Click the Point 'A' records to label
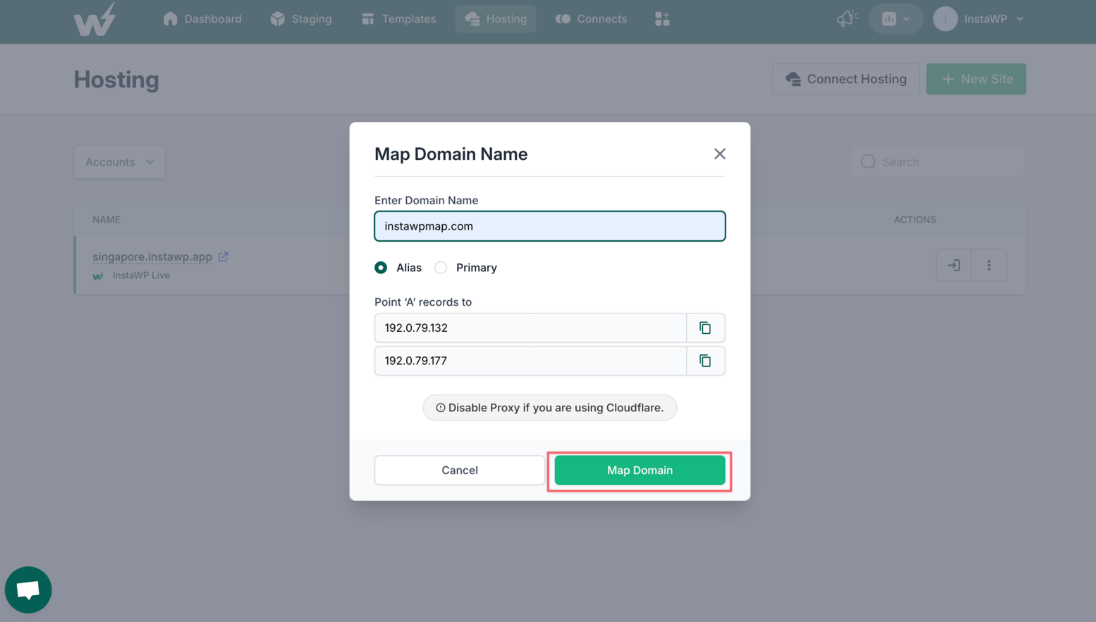The width and height of the screenshot is (1096, 622). pyautogui.click(x=423, y=302)
